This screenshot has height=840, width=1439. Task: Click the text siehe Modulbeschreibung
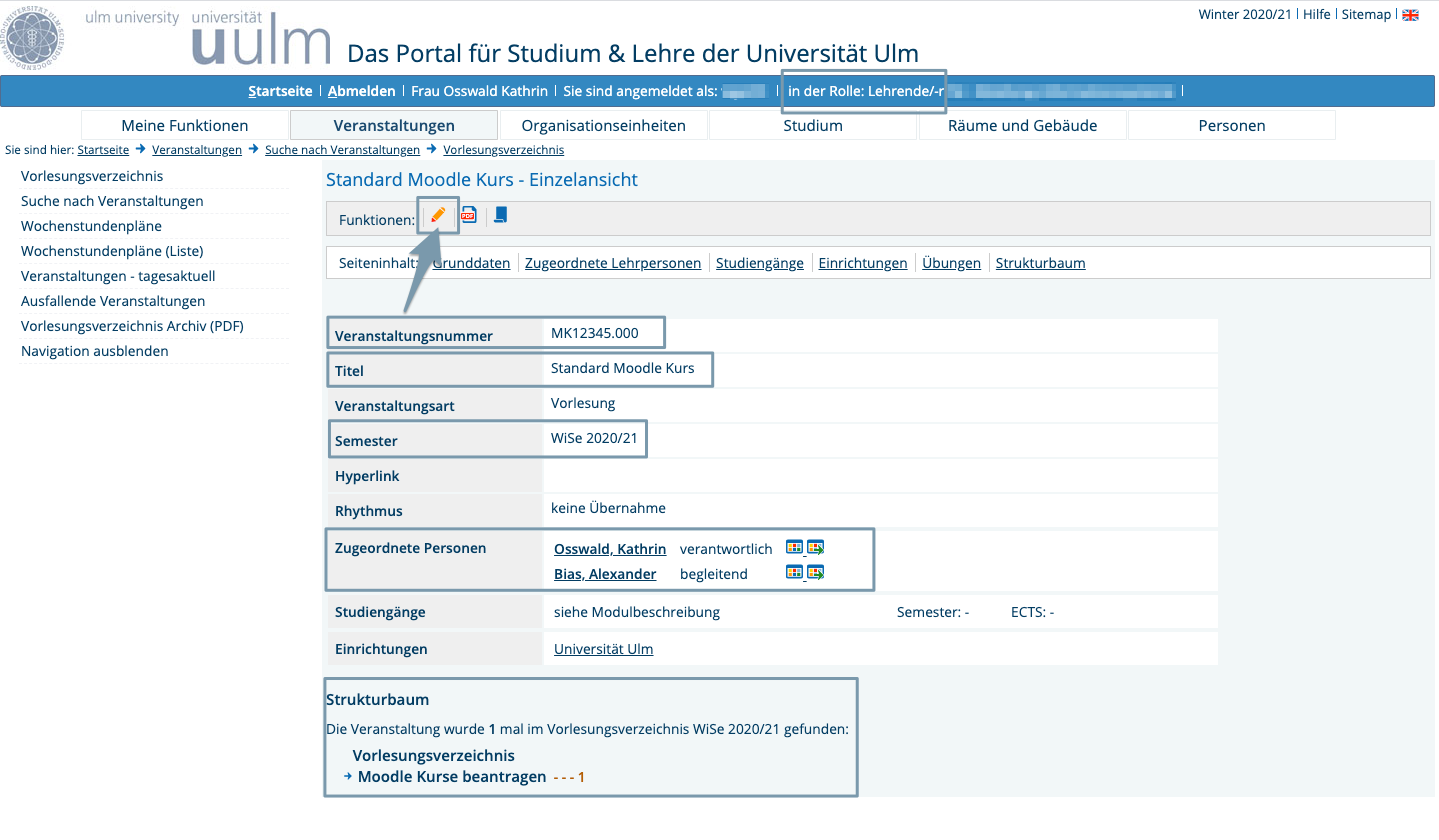(x=637, y=612)
